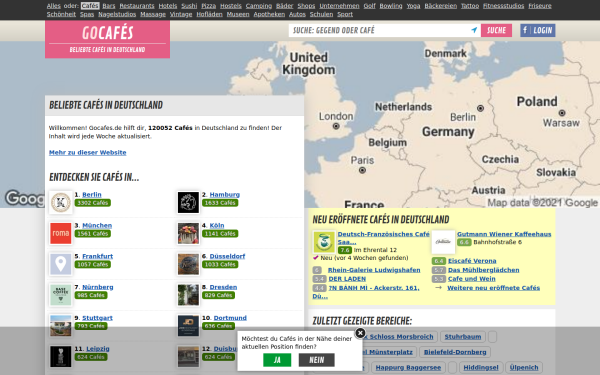Select Restaurants in the top category menu
Viewport: 600px width, 375px height.
(x=137, y=6)
